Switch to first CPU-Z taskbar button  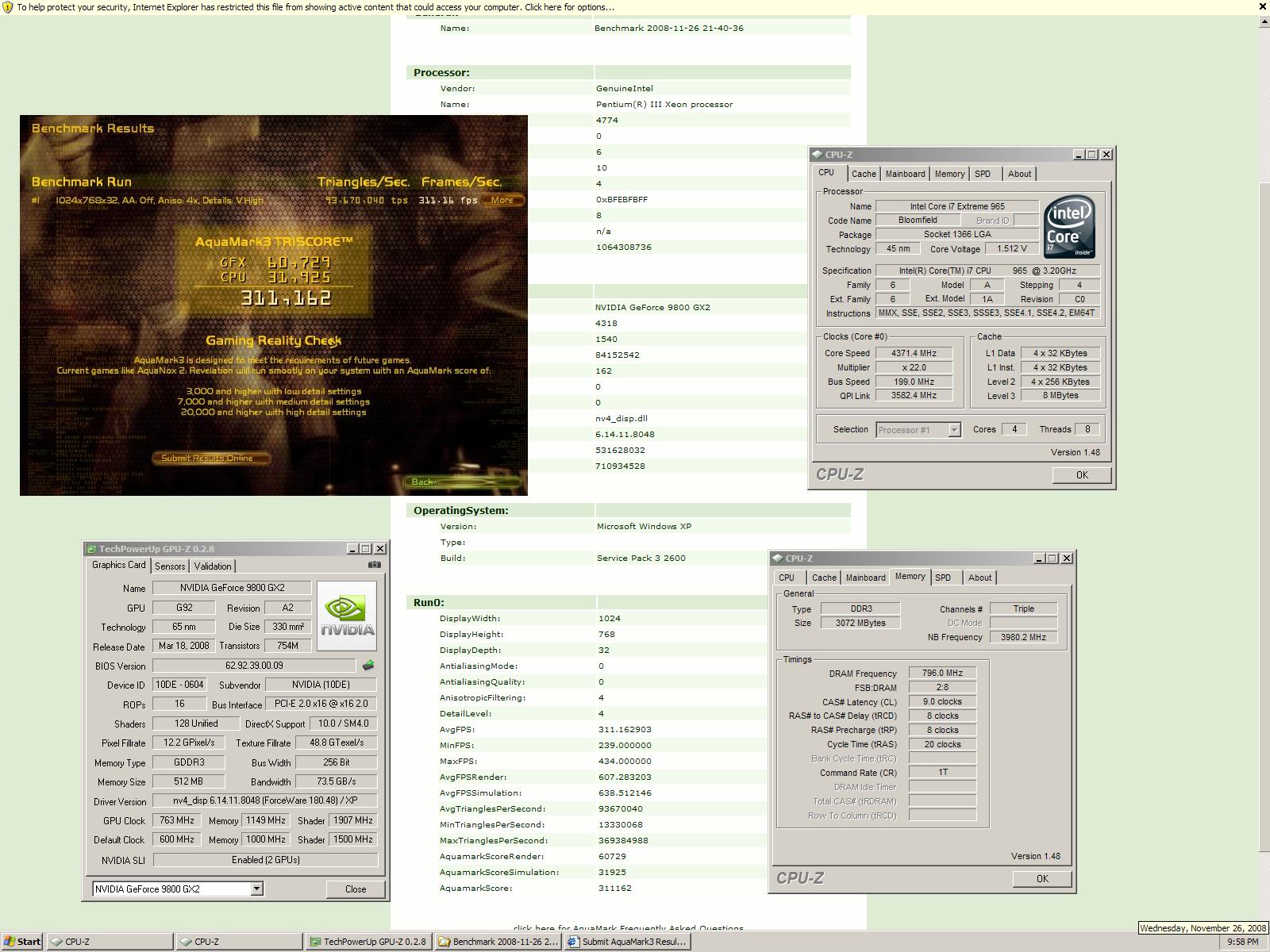pyautogui.click(x=110, y=942)
